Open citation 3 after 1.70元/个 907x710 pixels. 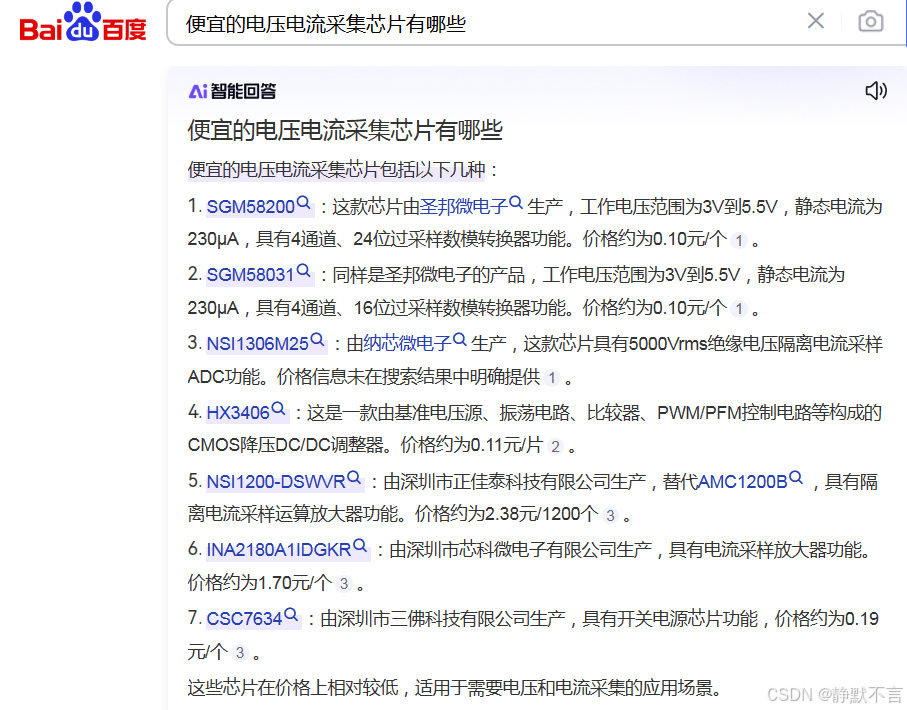click(x=344, y=584)
